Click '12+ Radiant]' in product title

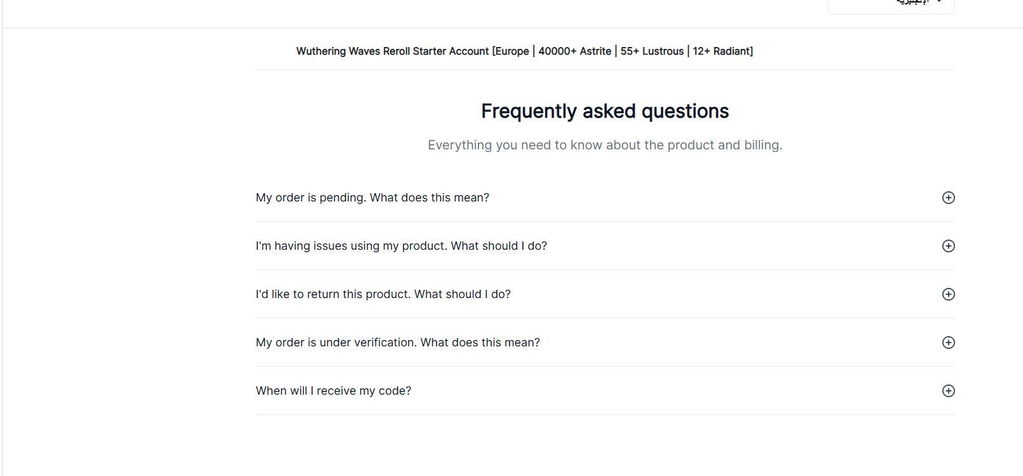(x=722, y=51)
